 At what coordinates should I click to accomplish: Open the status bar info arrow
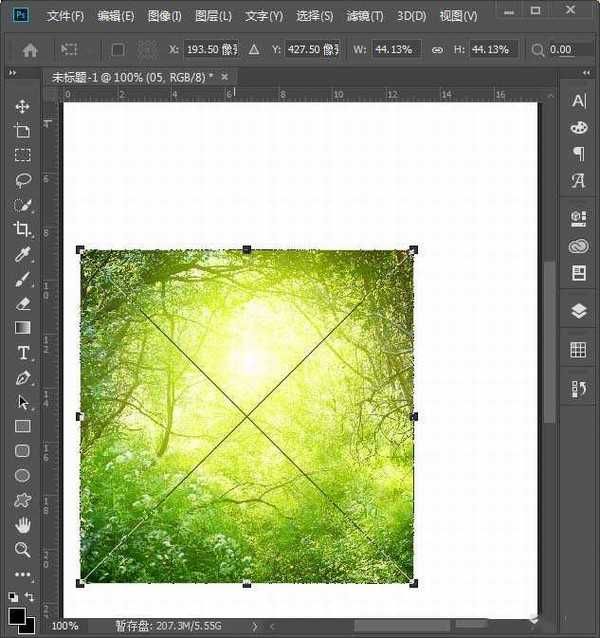pyautogui.click(x=253, y=626)
